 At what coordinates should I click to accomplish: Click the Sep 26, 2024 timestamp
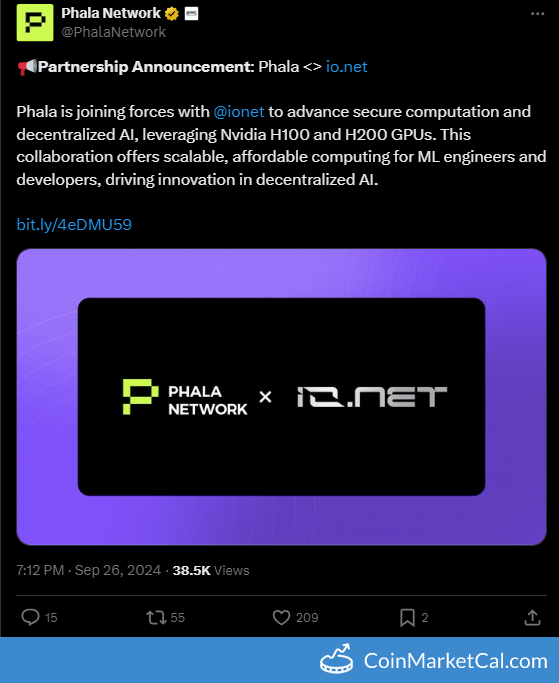(118, 570)
